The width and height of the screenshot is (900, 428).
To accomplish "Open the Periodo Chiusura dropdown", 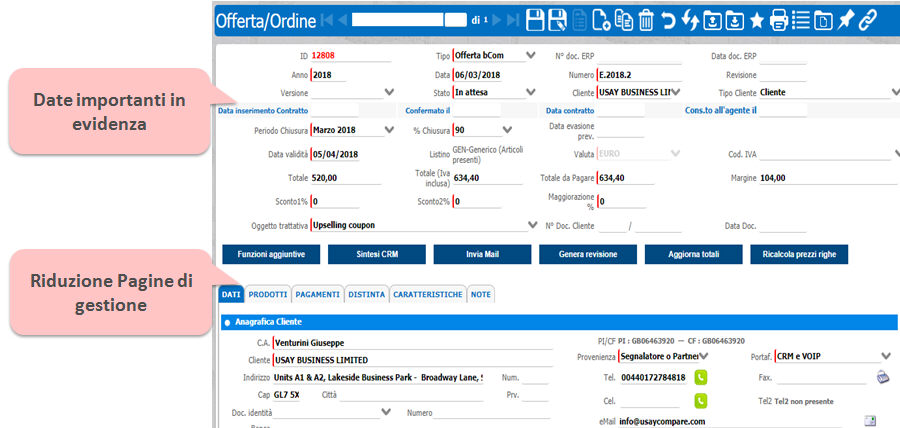I will point(389,130).
